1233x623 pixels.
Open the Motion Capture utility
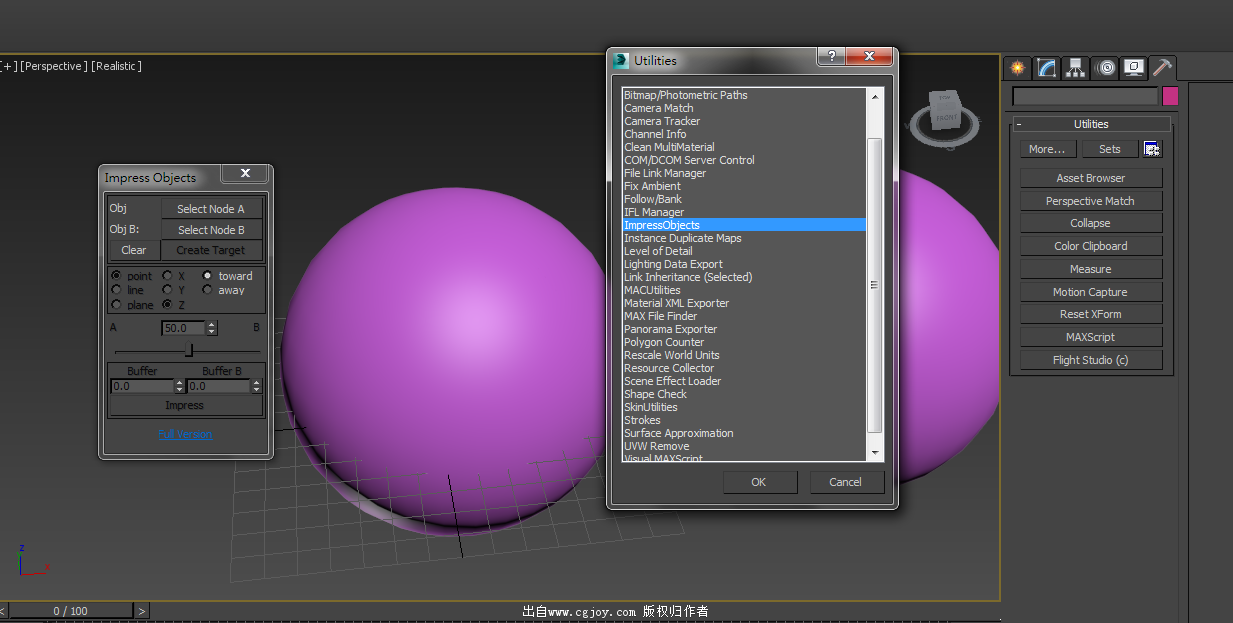[1091, 292]
